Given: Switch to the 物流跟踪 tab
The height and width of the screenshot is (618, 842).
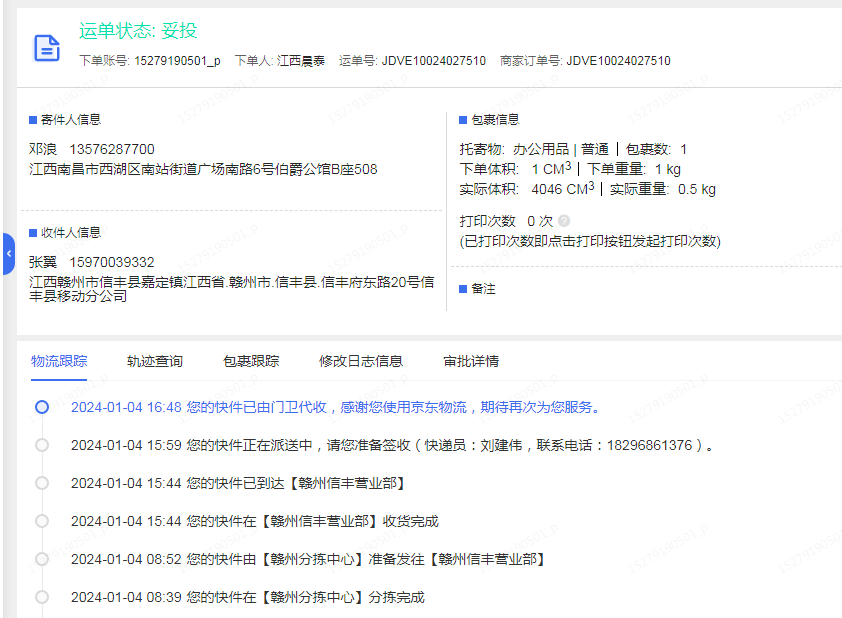Looking at the screenshot, I should pos(59,361).
